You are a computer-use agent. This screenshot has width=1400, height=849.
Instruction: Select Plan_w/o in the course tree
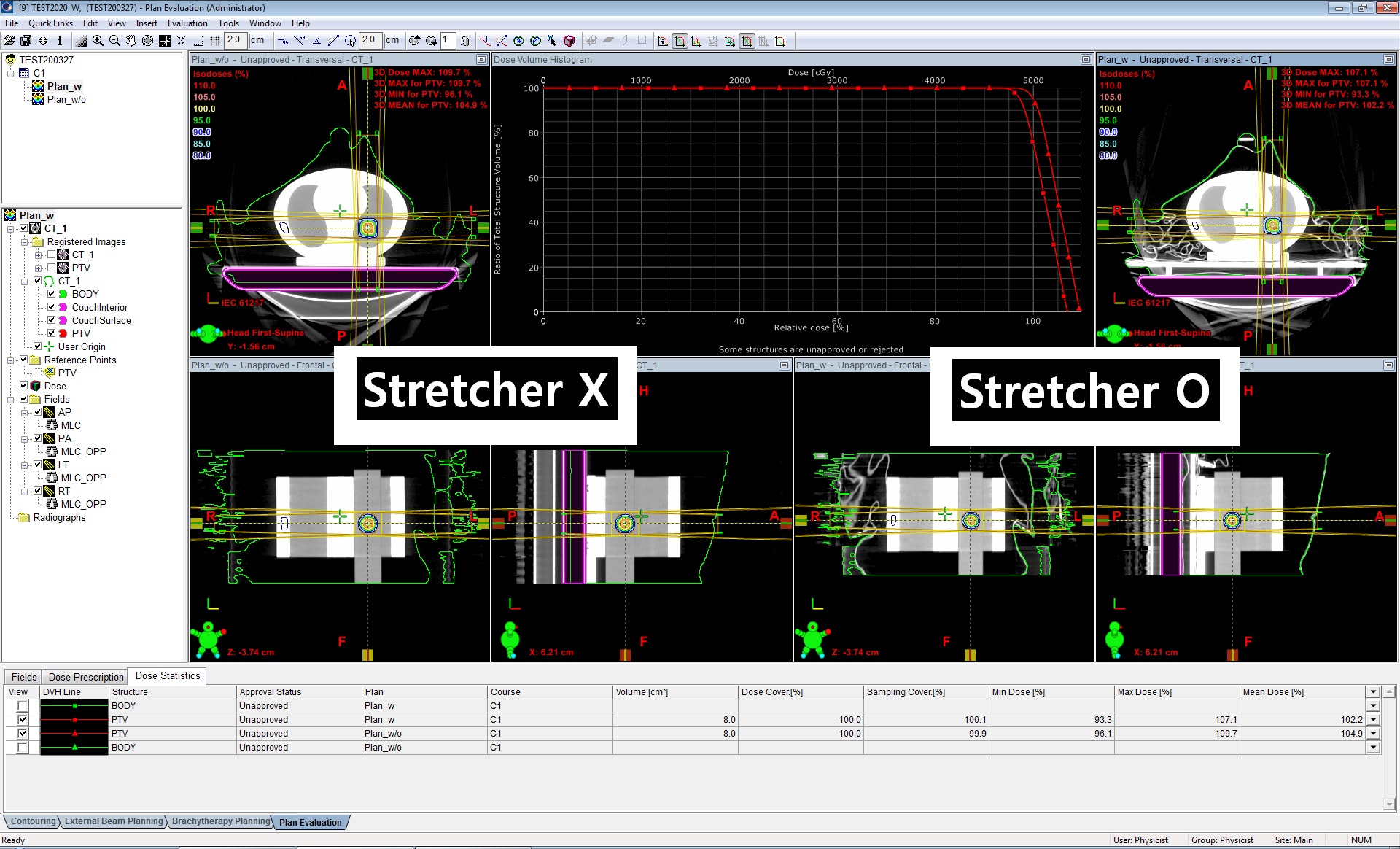(66, 99)
